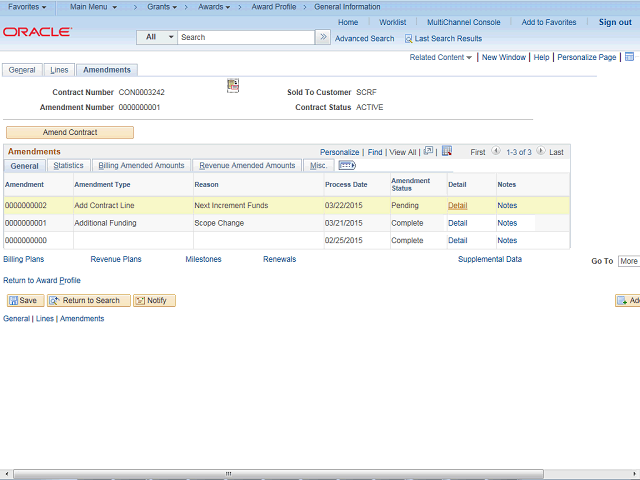Screen dimensions: 640x480
Task: Select the Amendments page tab
Action: point(107,70)
